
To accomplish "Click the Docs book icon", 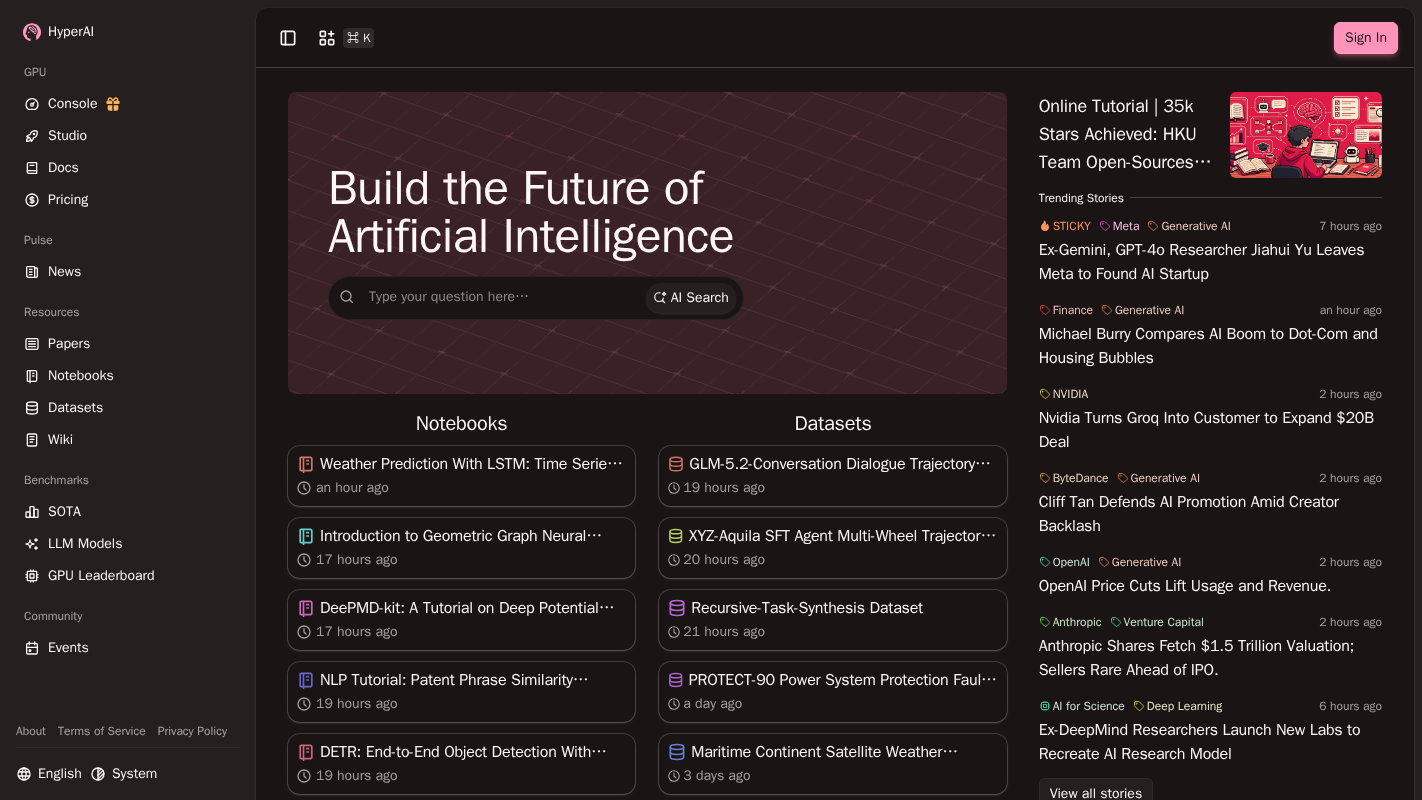I will 32,168.
